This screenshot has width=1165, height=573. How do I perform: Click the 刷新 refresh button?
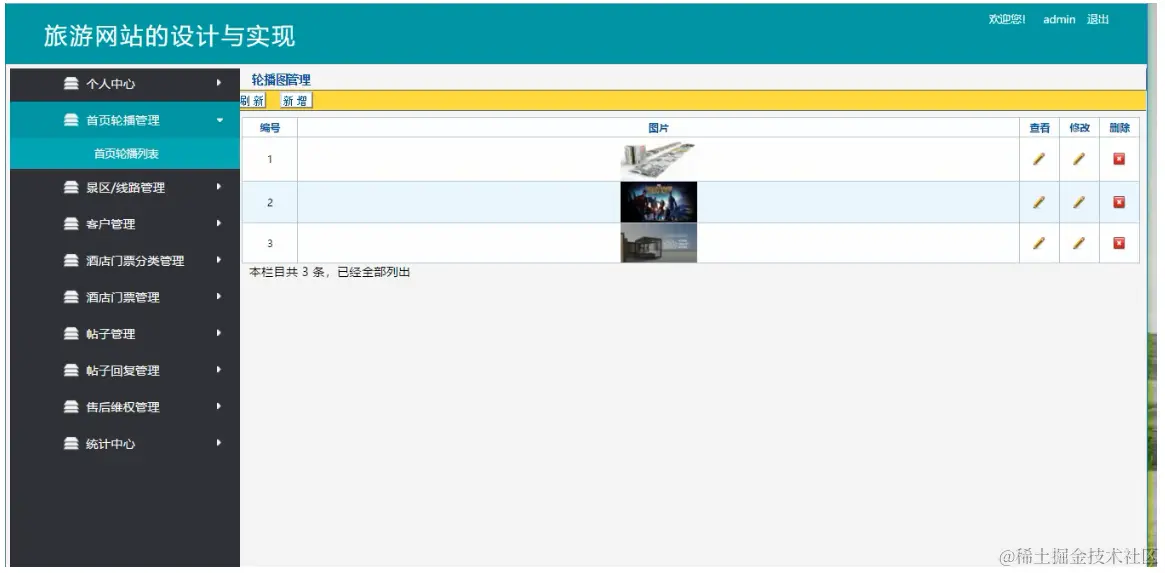[x=253, y=101]
